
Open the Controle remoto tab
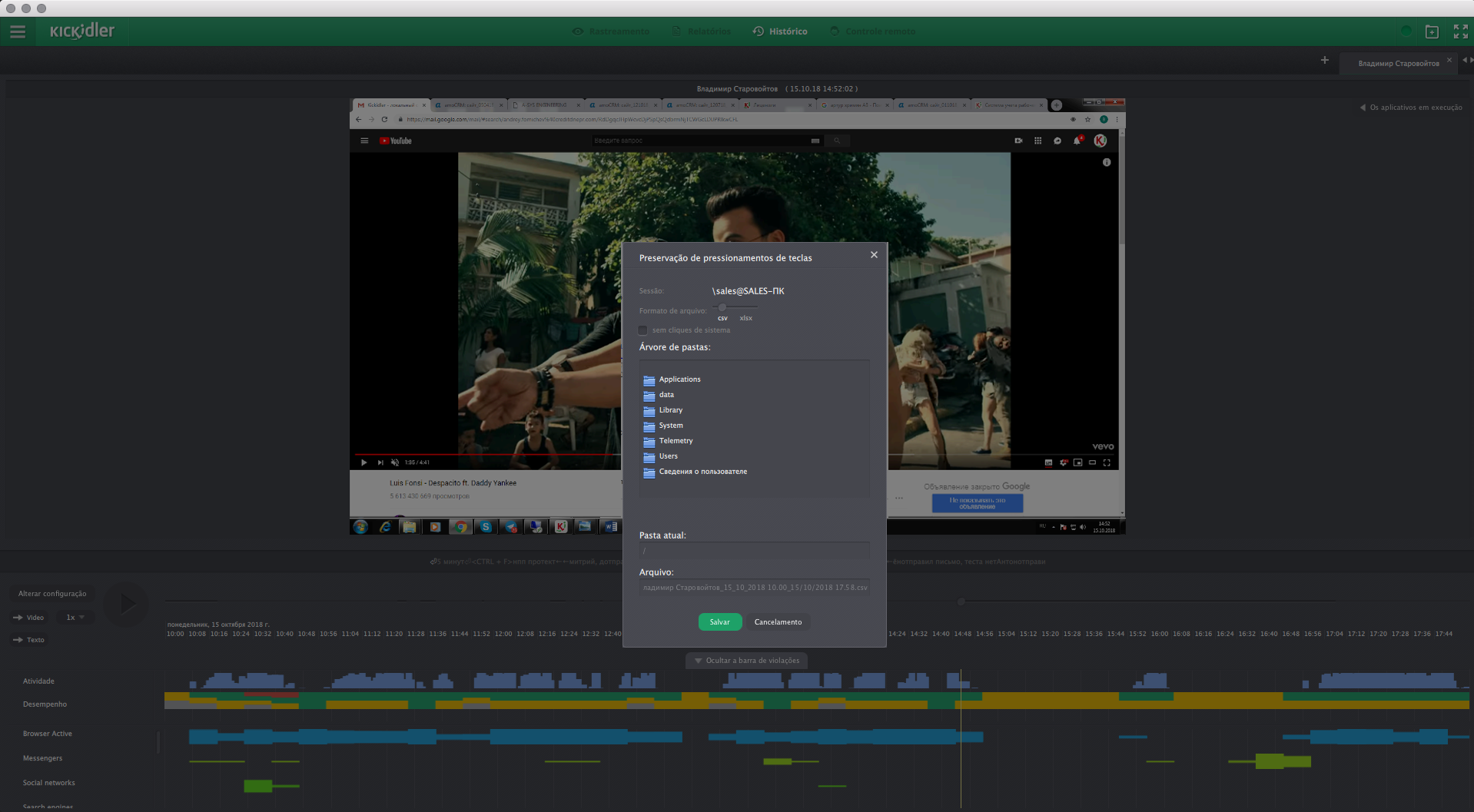(x=872, y=31)
